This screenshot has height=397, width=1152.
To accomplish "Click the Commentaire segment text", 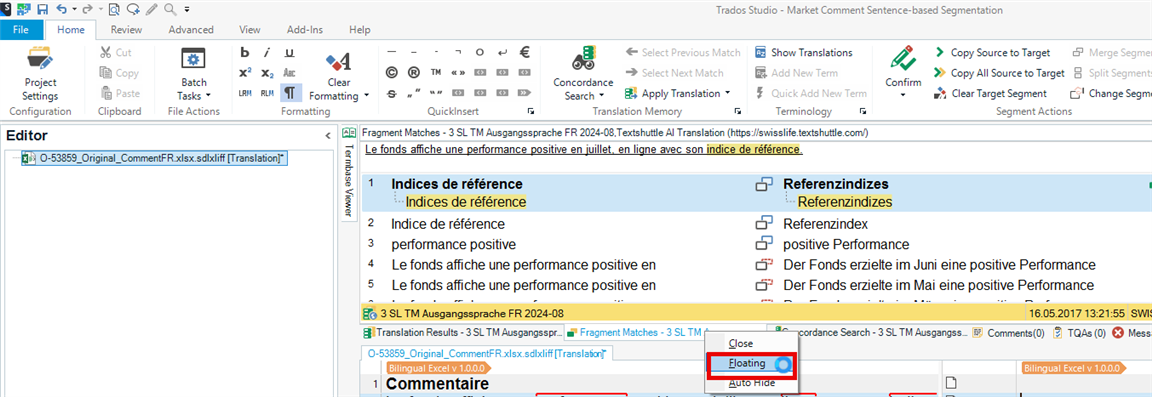I will [x=437, y=383].
